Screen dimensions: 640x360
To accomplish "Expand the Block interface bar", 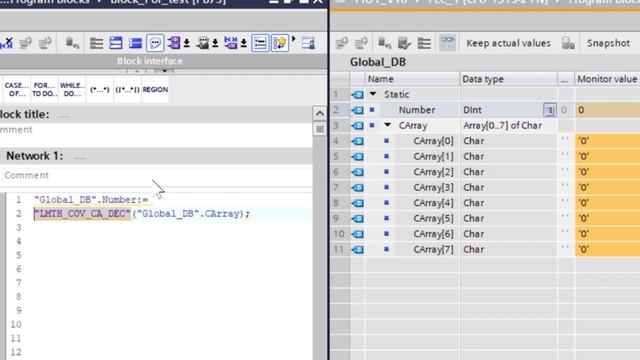I will [150, 61].
